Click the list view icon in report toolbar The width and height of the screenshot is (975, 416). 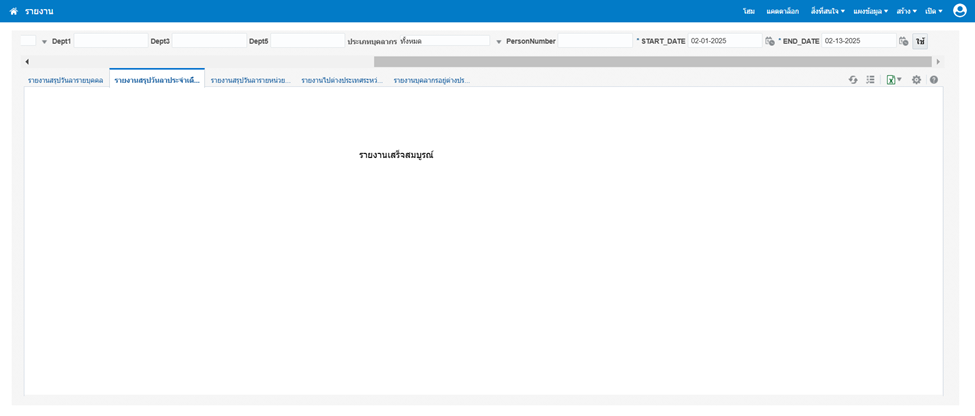tap(870, 80)
